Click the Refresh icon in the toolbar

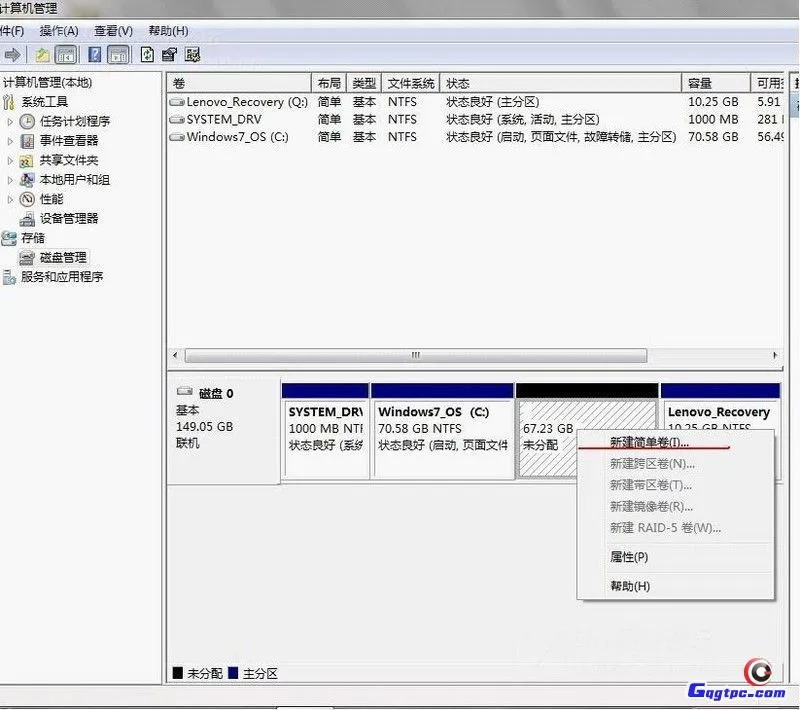146,55
